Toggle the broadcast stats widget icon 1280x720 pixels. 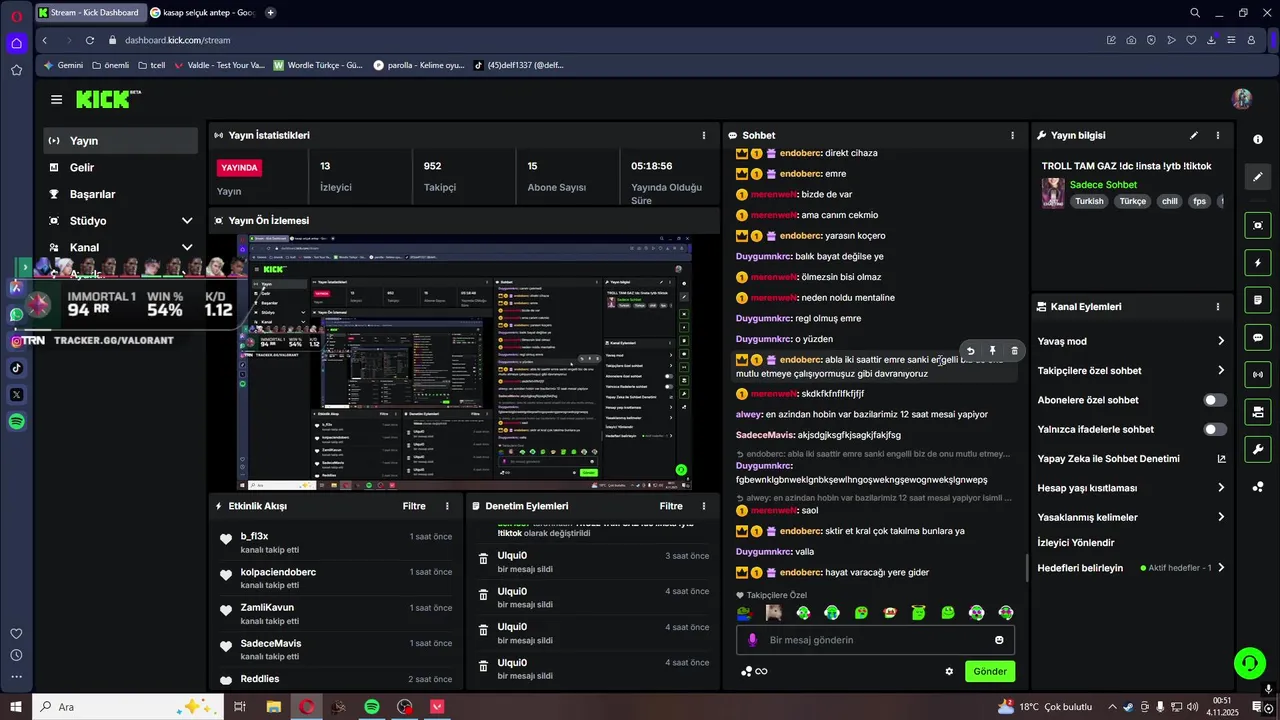[x=1258, y=375]
